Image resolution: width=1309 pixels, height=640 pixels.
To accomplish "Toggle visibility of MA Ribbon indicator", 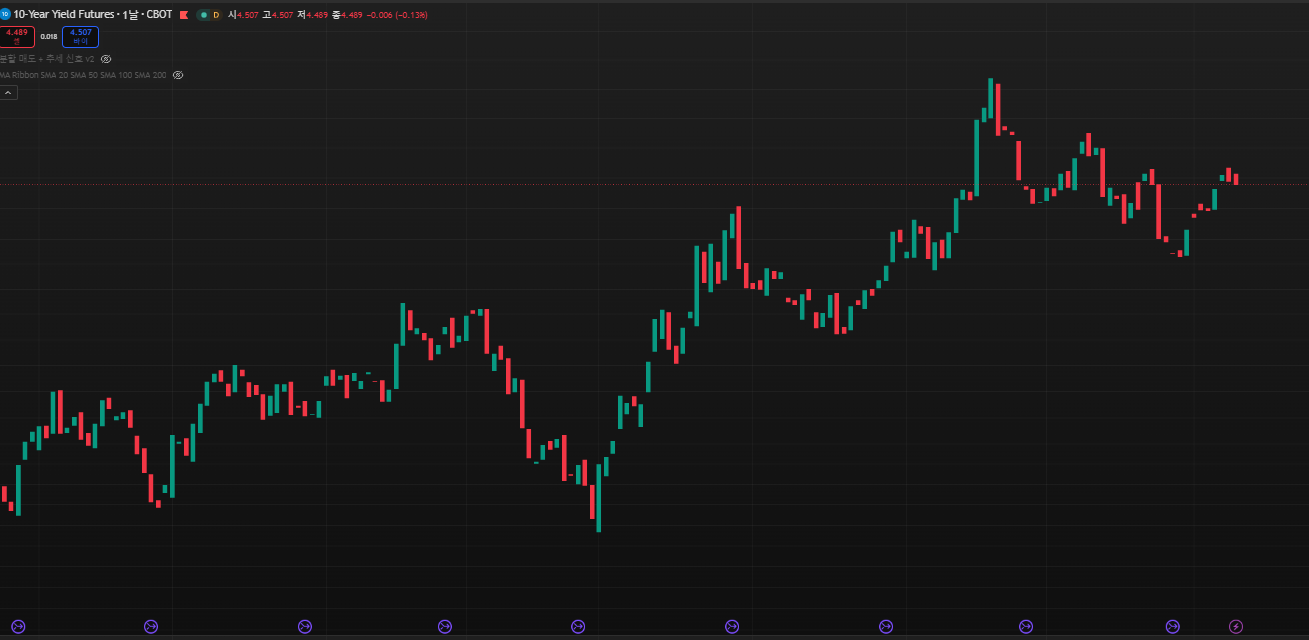I will coord(178,75).
